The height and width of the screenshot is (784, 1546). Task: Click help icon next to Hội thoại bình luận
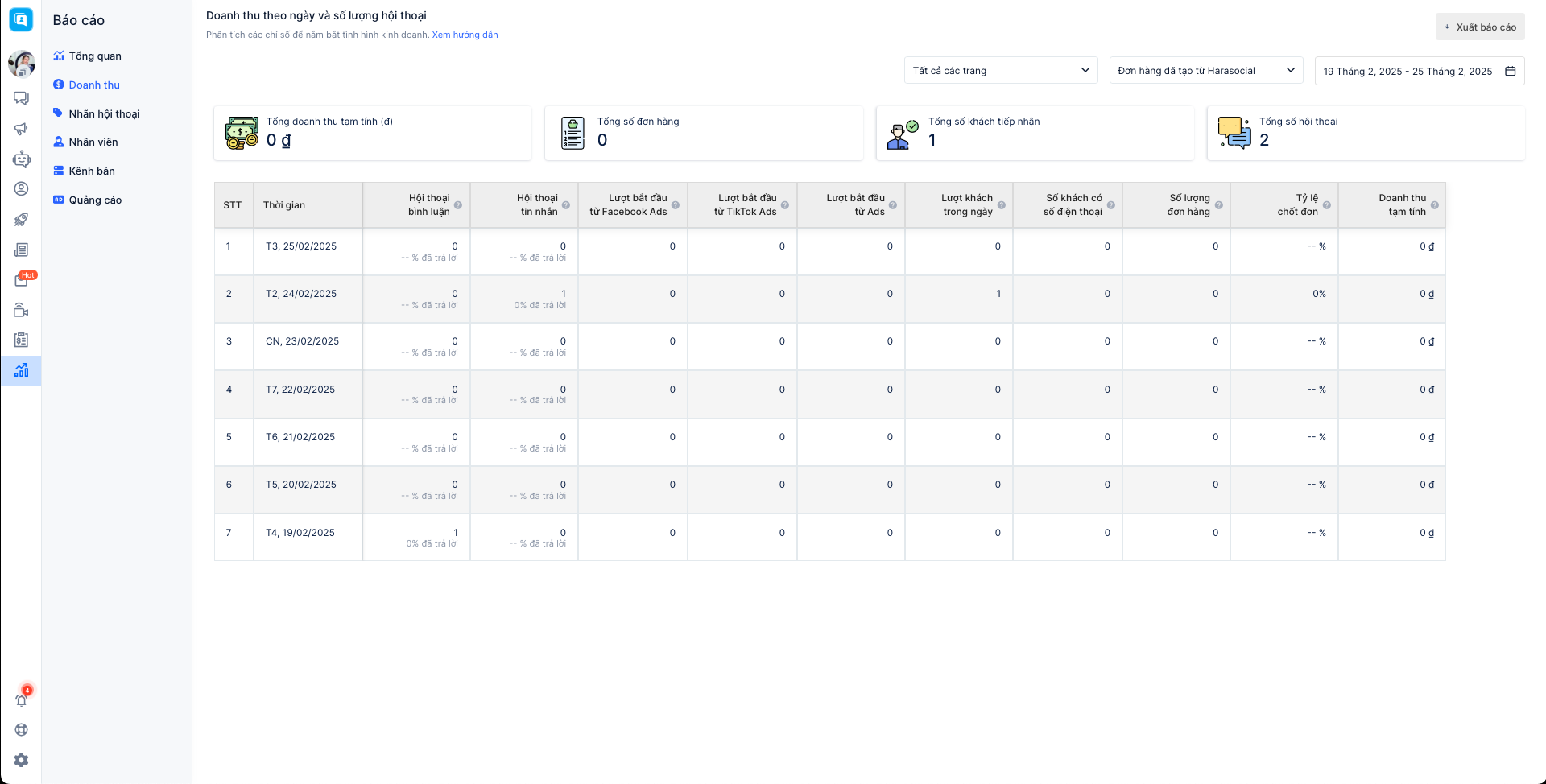[458, 205]
